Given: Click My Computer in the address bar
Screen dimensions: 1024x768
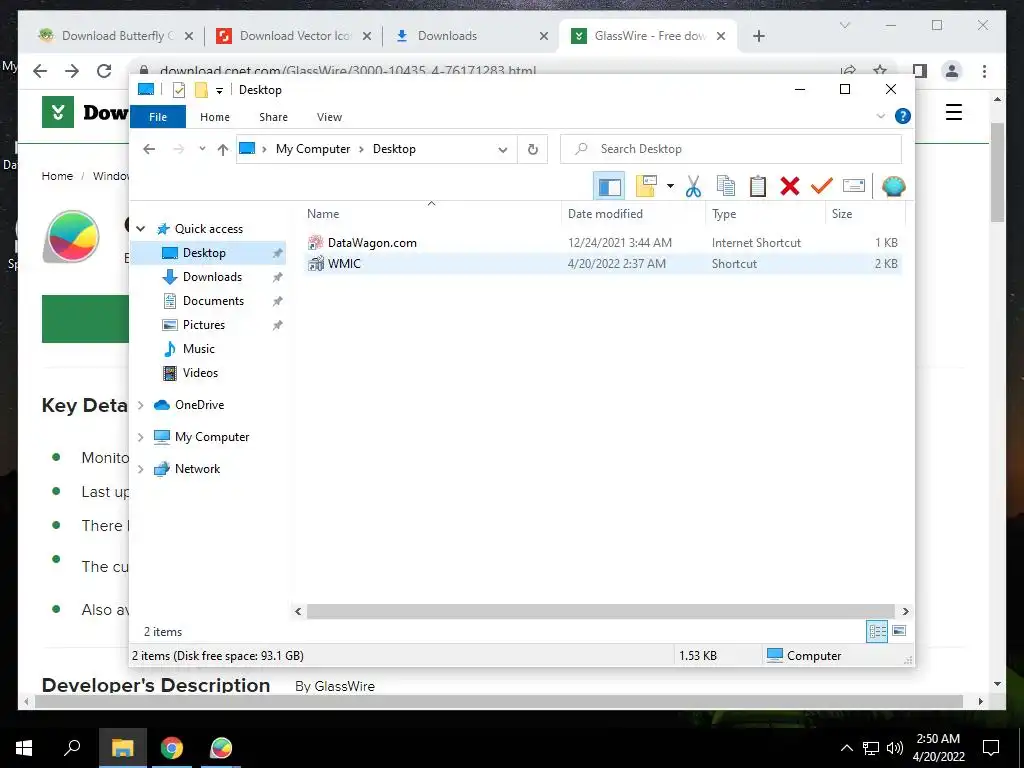Looking at the screenshot, I should click(313, 149).
